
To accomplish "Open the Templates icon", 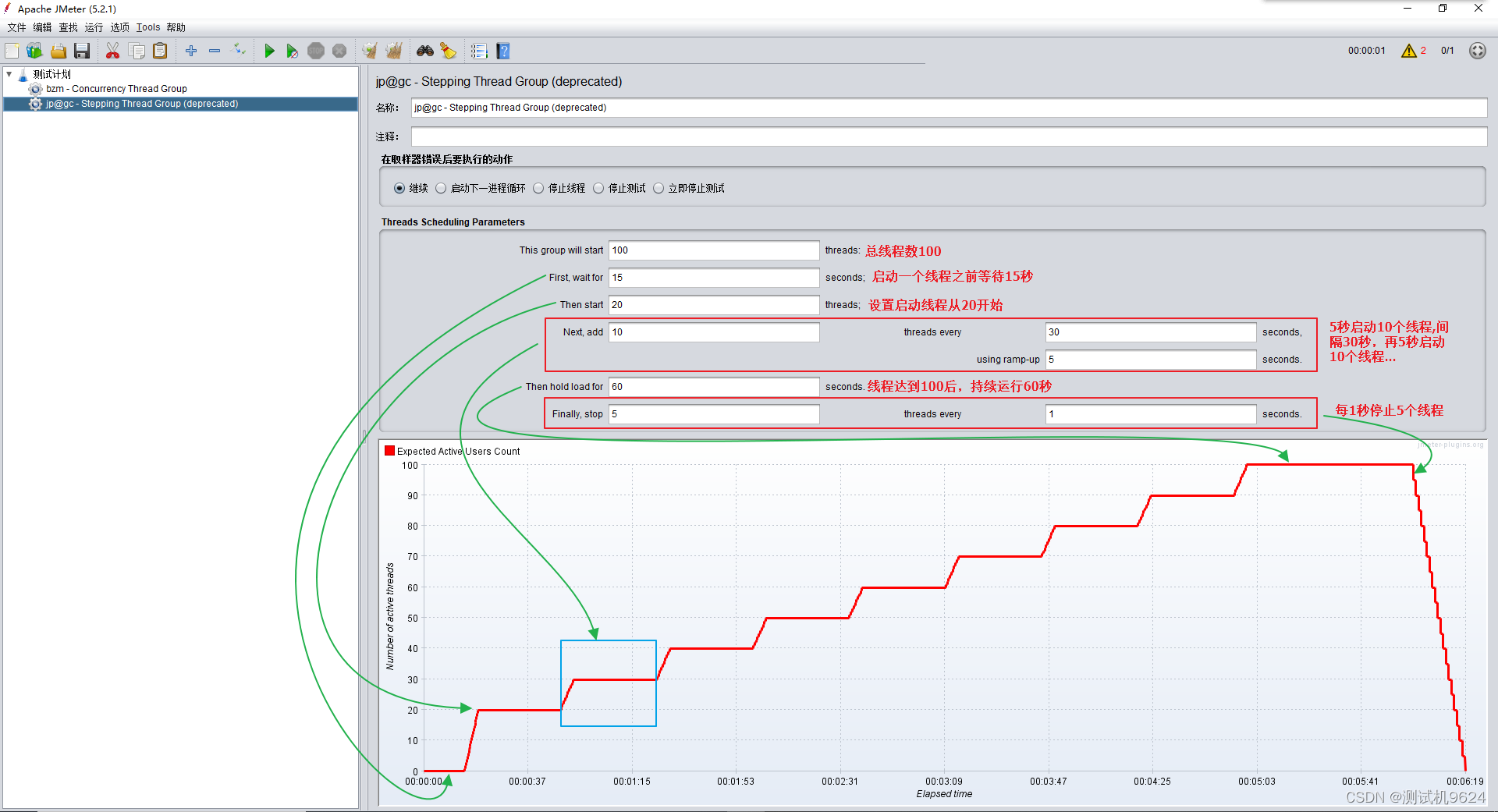I will tap(34, 51).
